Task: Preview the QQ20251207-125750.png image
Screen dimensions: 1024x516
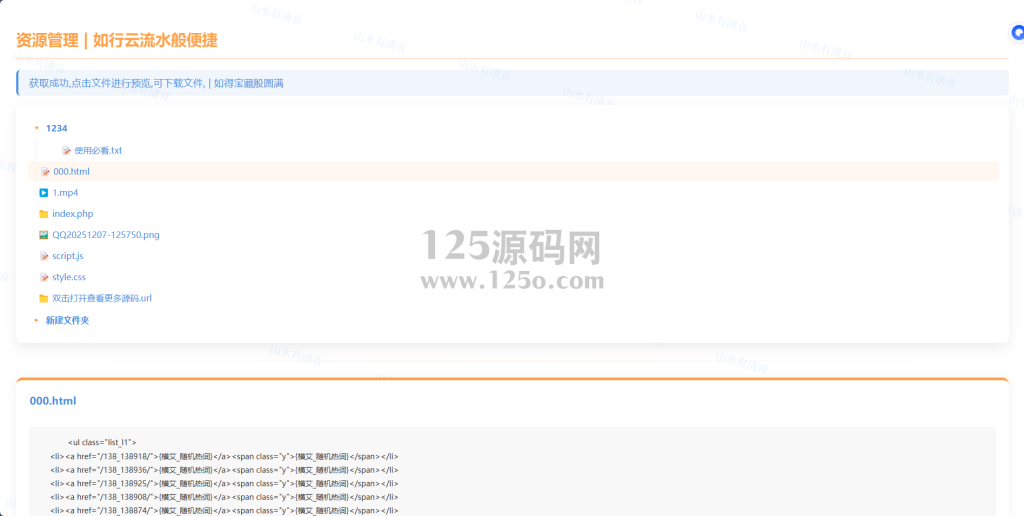Action: [x=105, y=235]
